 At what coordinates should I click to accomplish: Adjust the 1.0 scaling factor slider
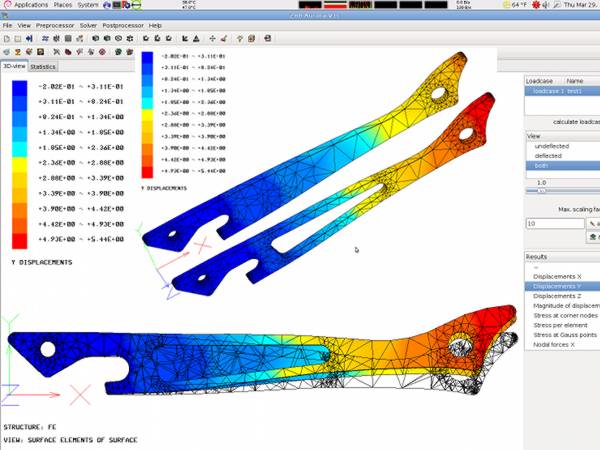click(541, 191)
